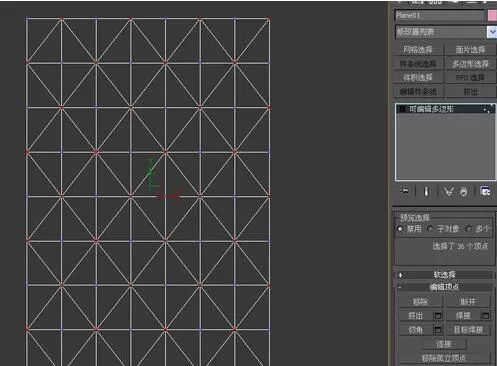
Task: Click the 移除孤立顶点 button
Action: point(444,358)
